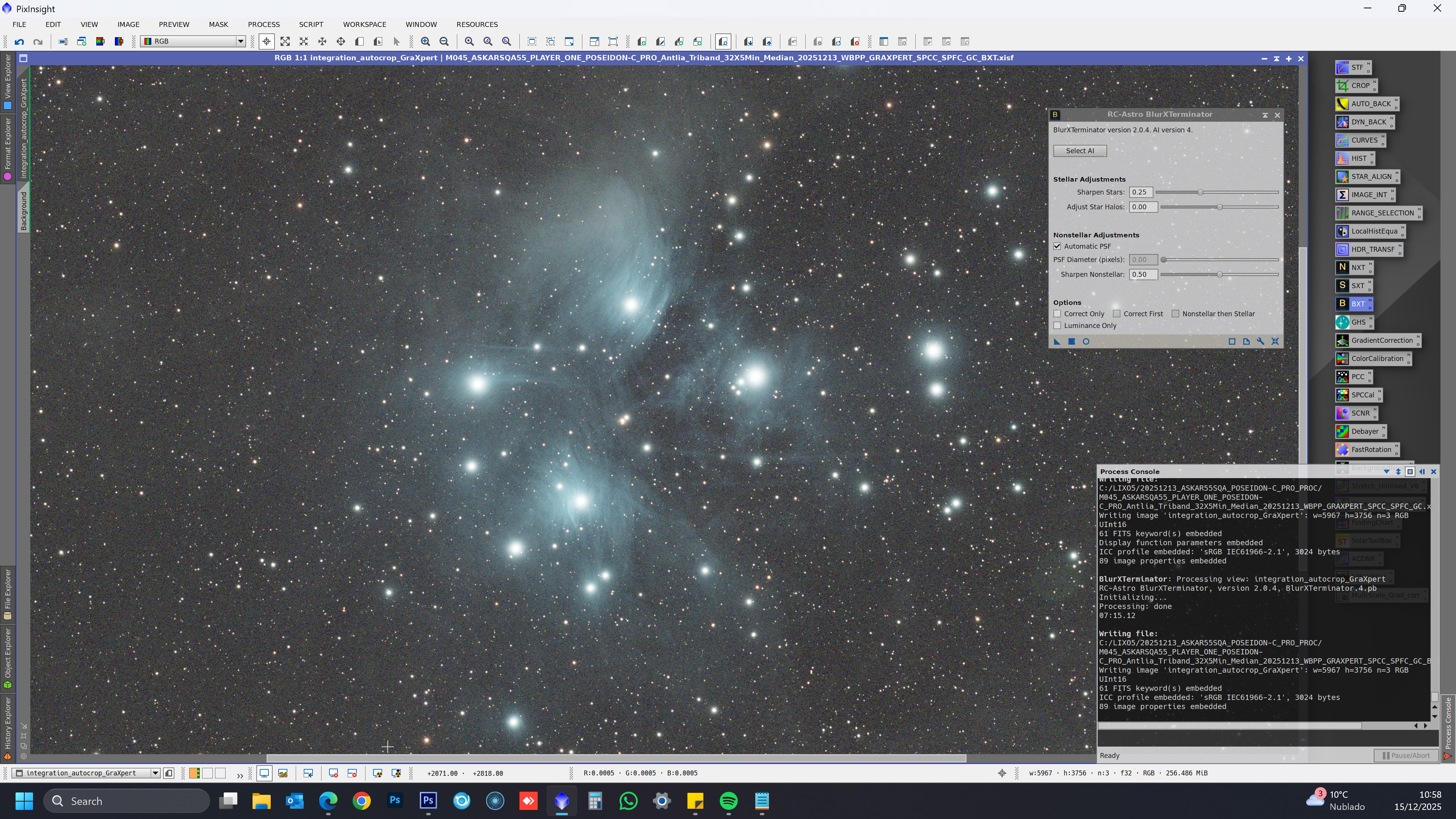Check the Correct Only option
This screenshot has width=1456, height=819.
click(1057, 314)
